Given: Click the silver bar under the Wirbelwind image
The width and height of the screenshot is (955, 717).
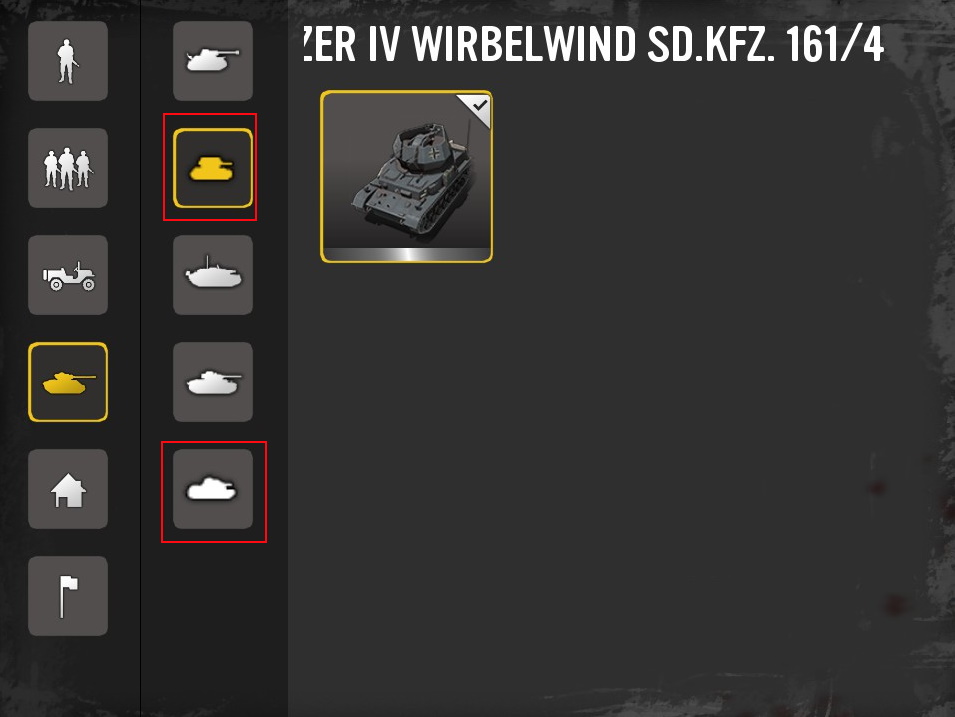Looking at the screenshot, I should click(406, 254).
